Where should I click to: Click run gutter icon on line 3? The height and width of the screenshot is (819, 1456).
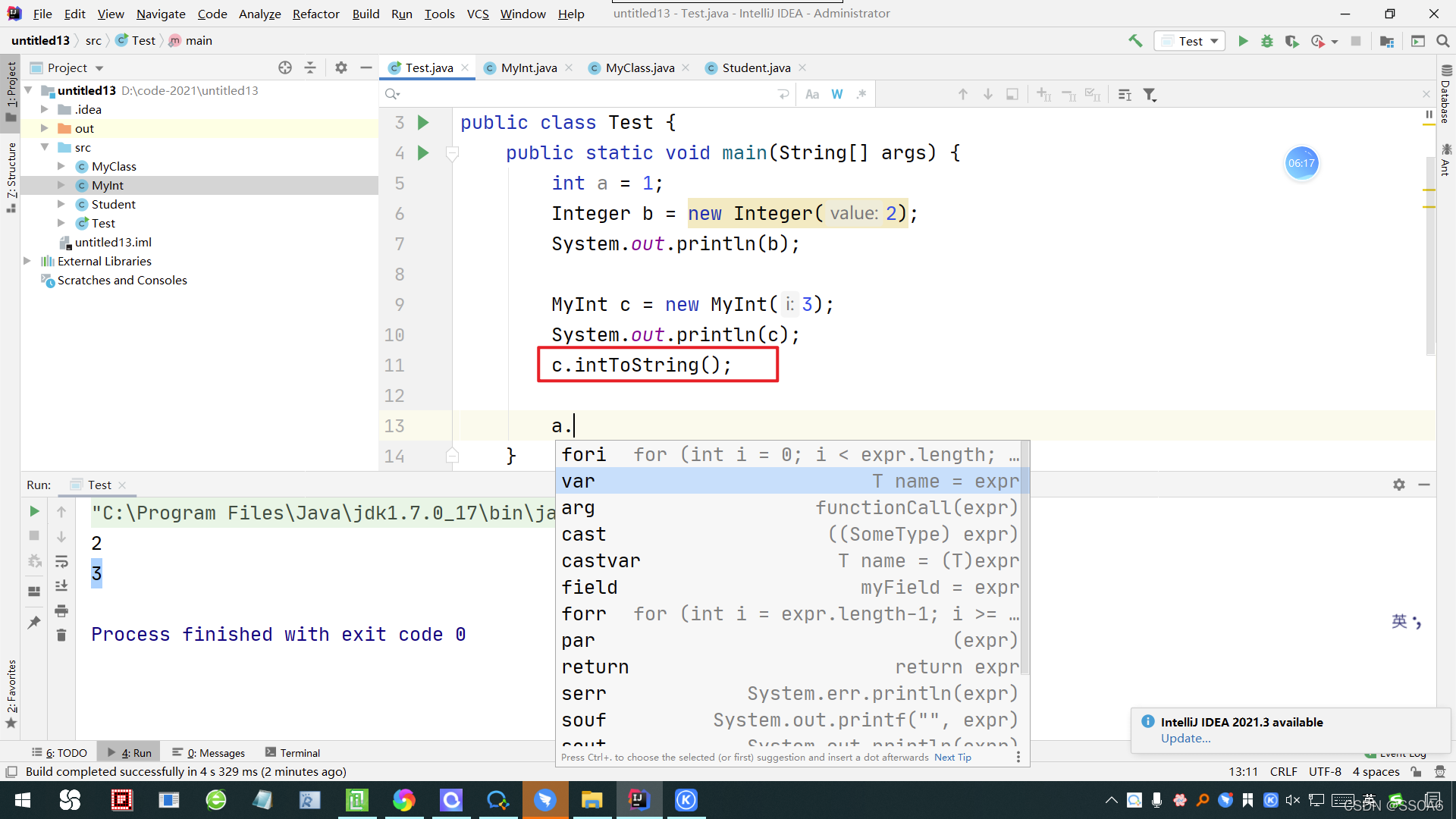(x=423, y=122)
